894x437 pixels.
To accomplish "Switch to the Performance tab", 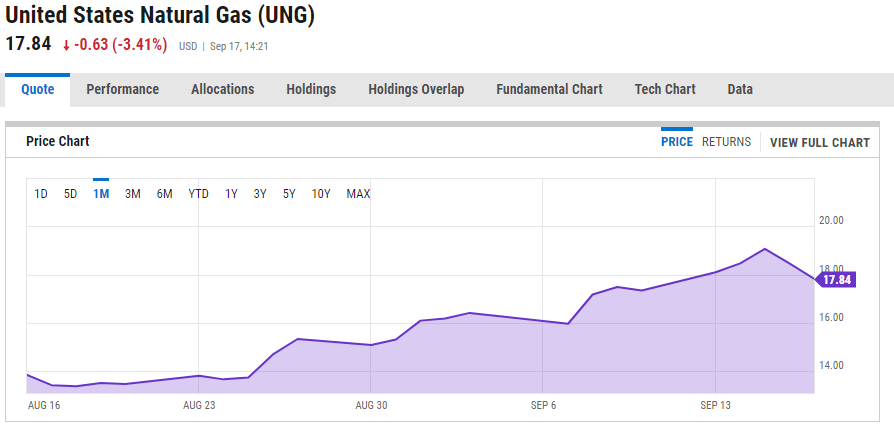I will [x=122, y=89].
